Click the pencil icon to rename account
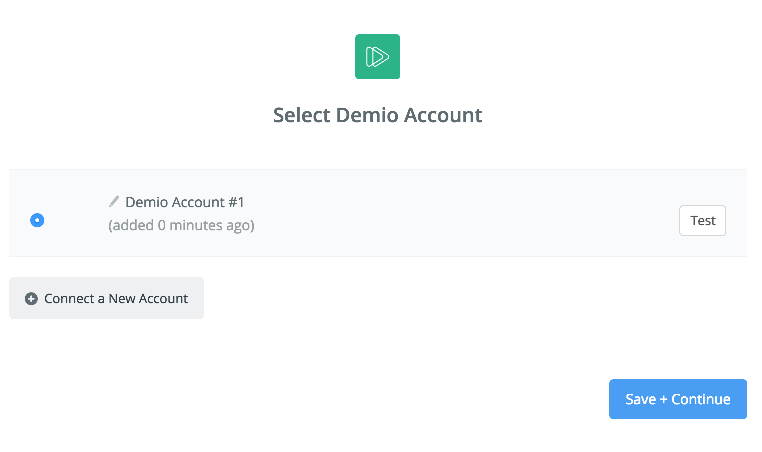Viewport: 762px width, 452px height. pyautogui.click(x=114, y=201)
